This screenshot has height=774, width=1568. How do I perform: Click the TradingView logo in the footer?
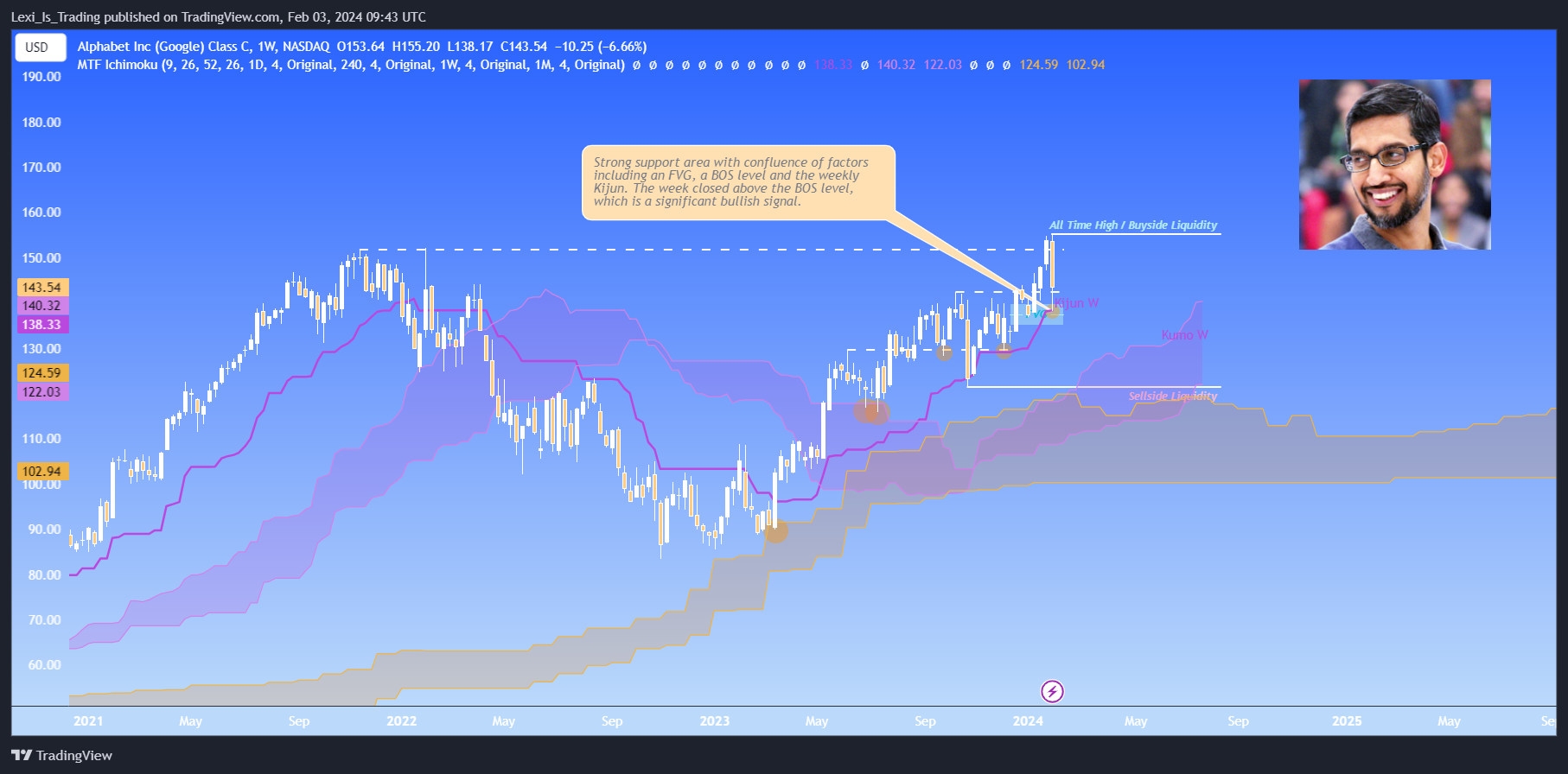[61, 755]
